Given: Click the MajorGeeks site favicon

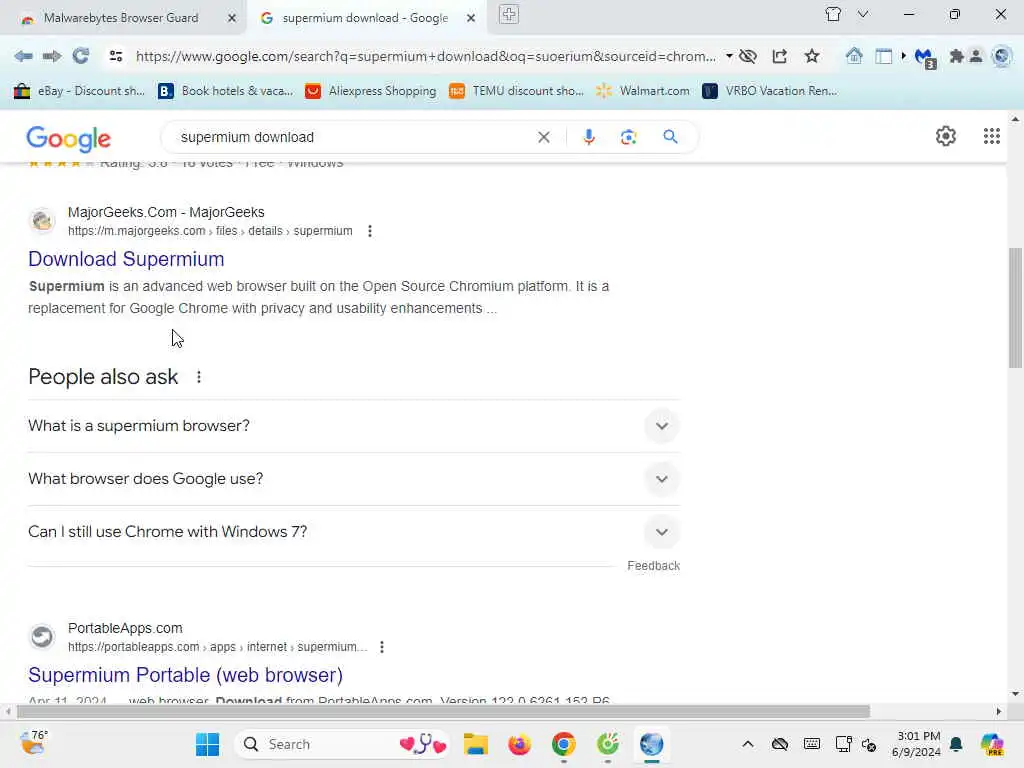Looking at the screenshot, I should click(x=42, y=221).
